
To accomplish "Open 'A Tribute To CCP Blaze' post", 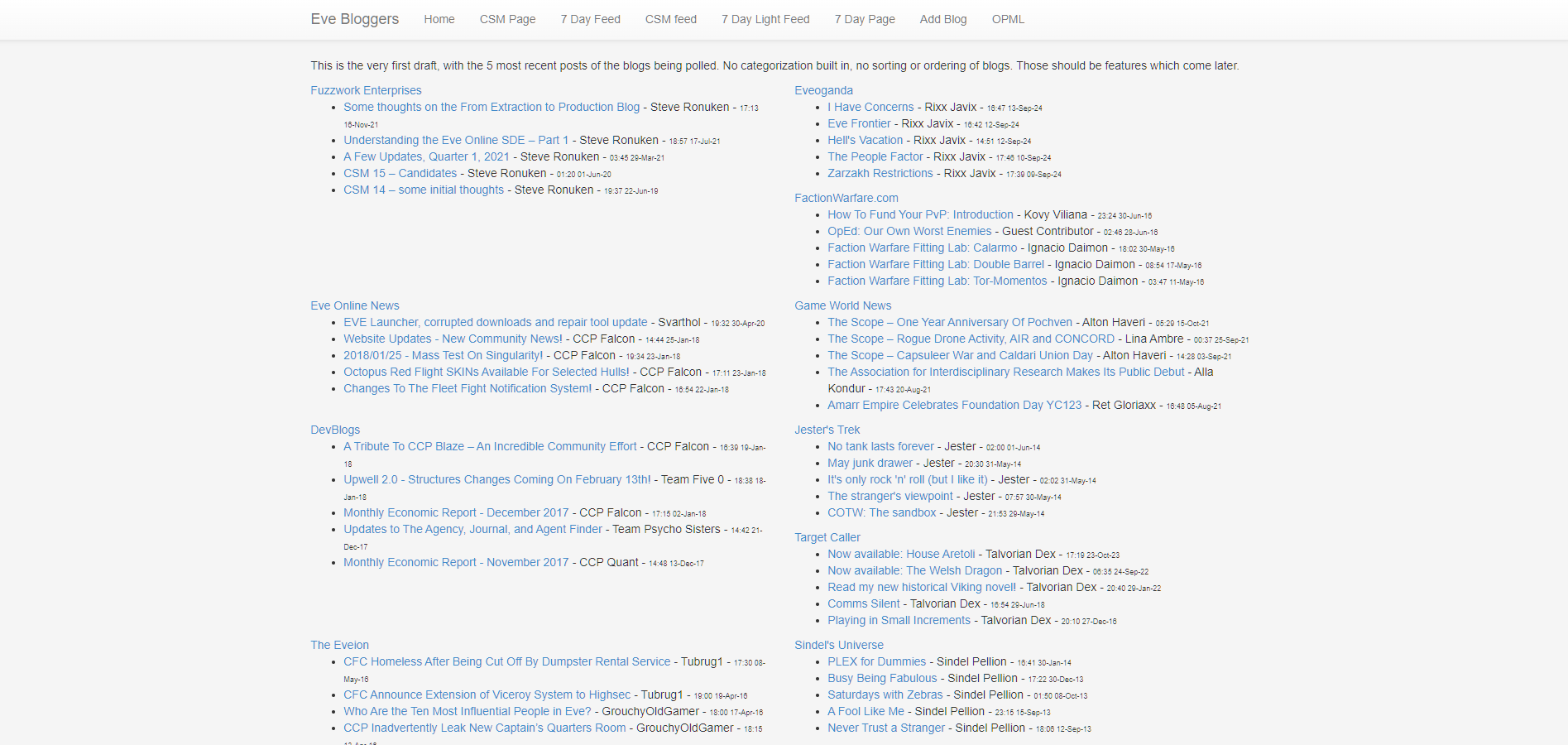I will [x=490, y=446].
